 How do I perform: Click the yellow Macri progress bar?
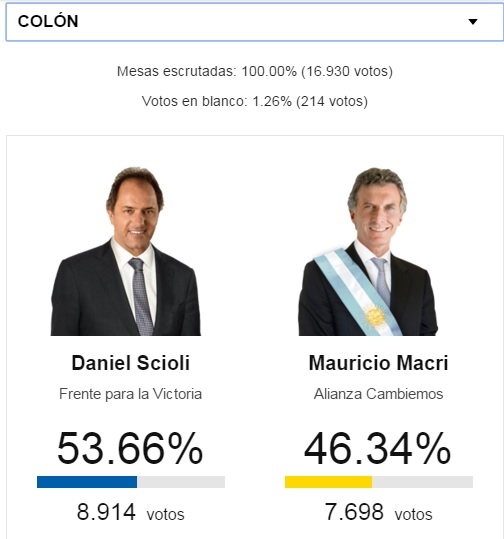(328, 482)
